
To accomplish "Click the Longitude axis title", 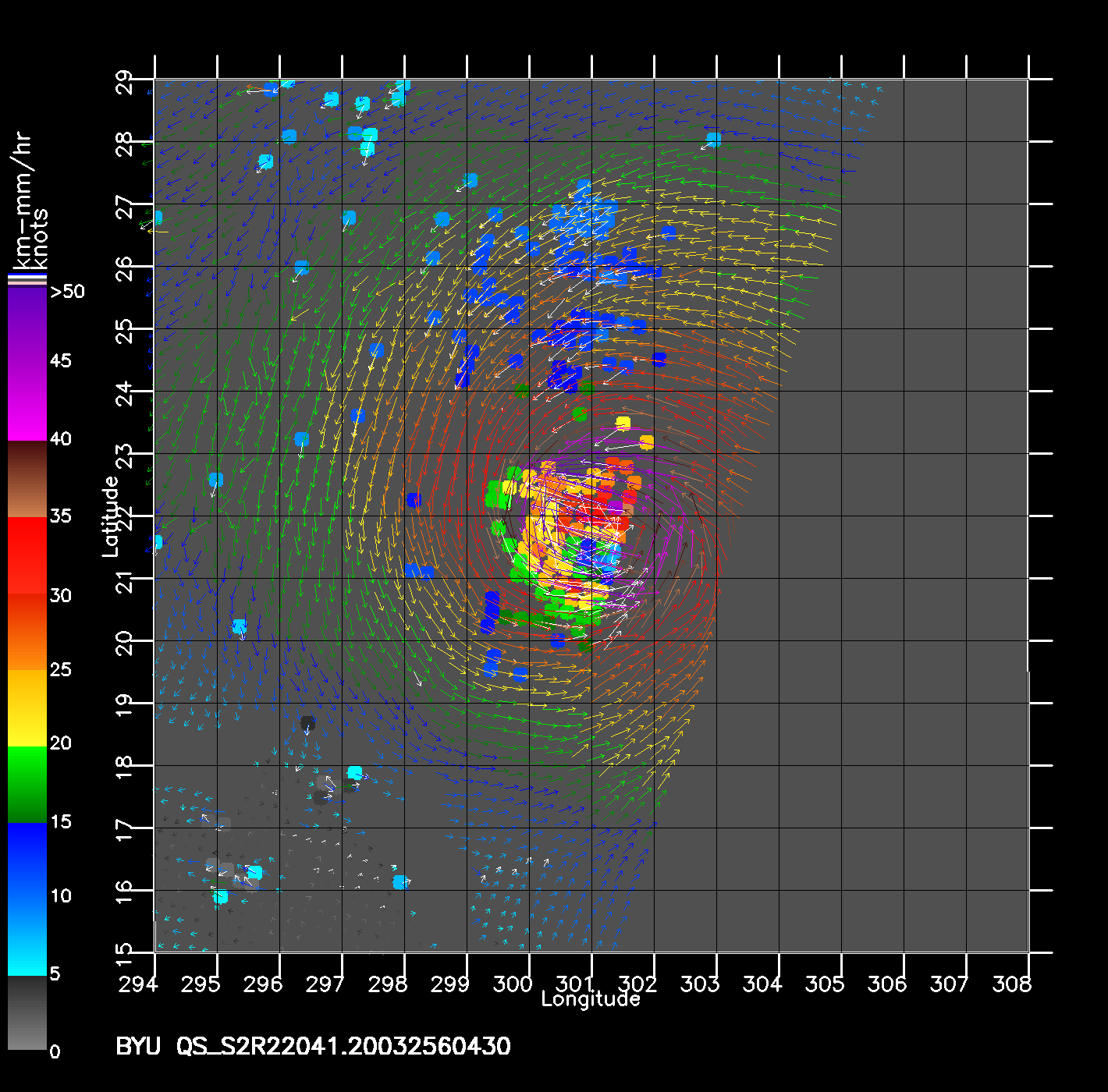I will (x=591, y=999).
